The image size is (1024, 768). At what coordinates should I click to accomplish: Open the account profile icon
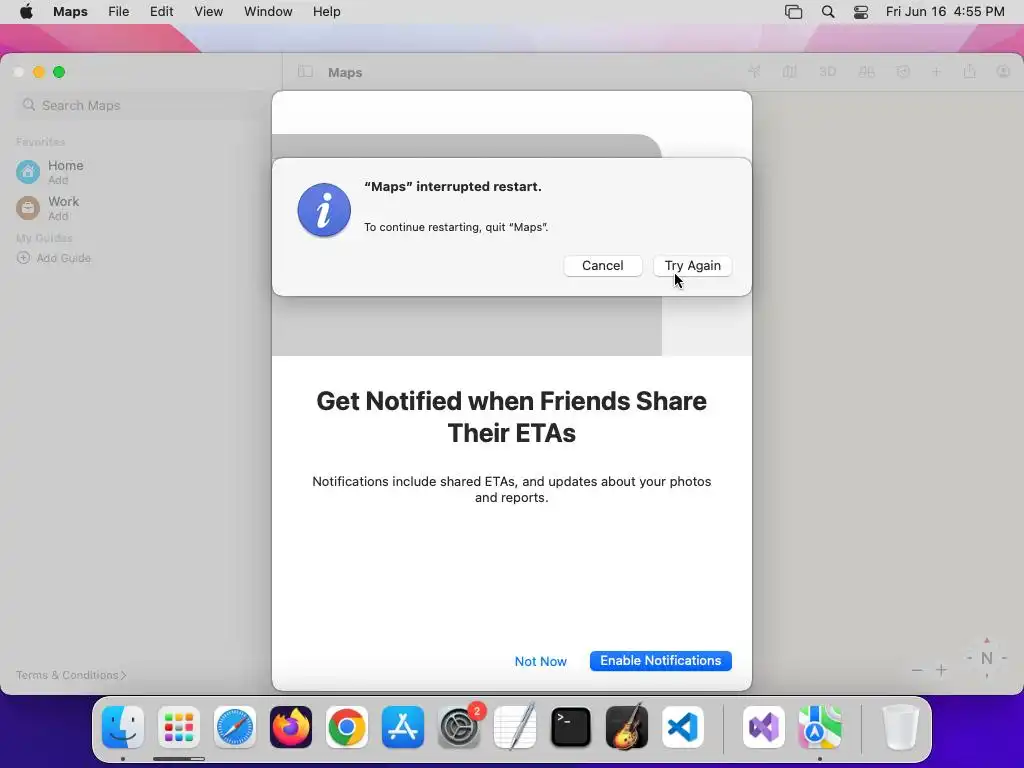click(1004, 72)
